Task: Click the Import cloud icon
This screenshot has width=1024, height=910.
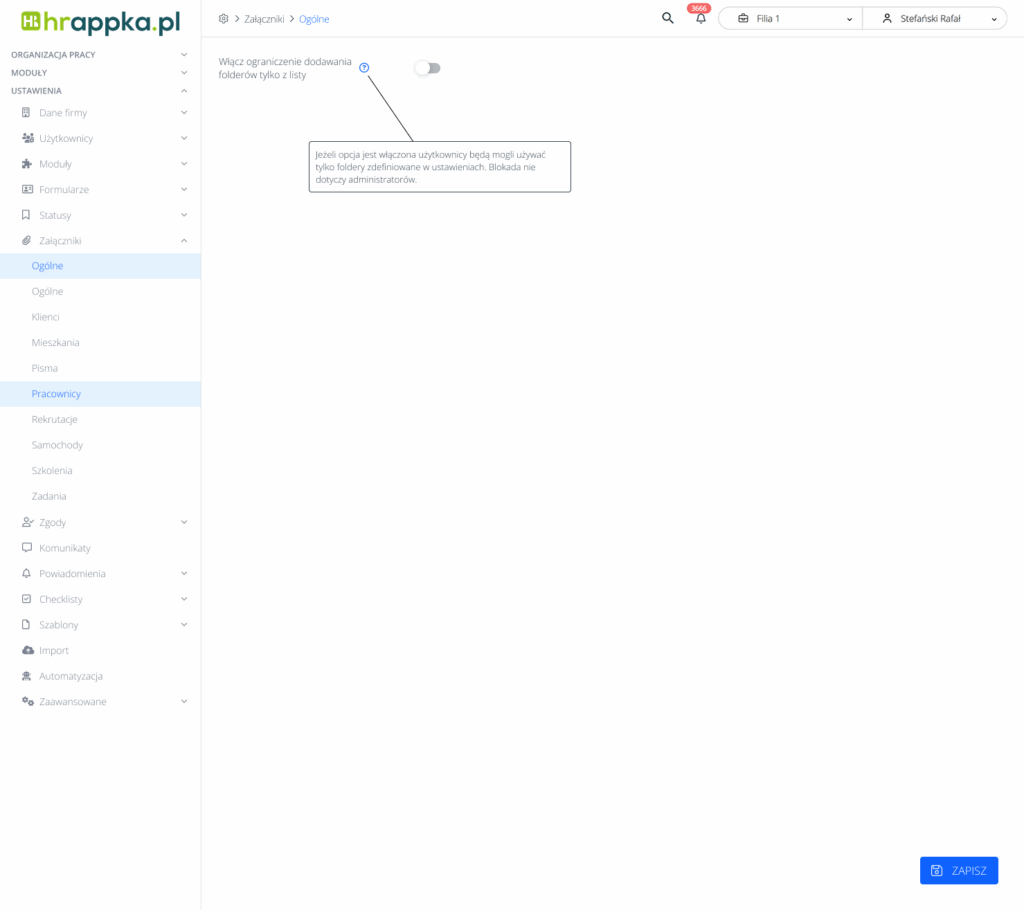Action: click(27, 651)
